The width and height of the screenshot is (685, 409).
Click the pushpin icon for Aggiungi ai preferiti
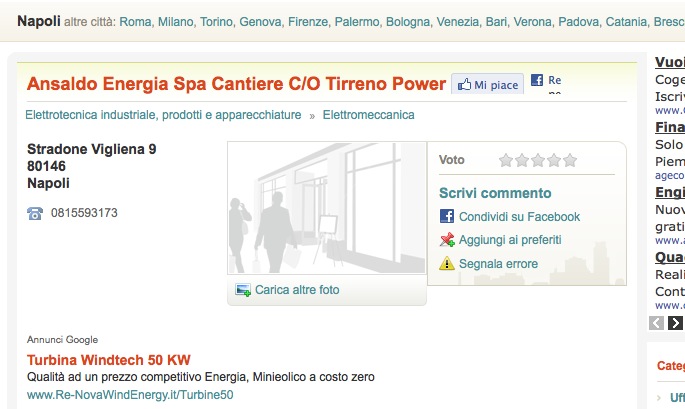[447, 239]
